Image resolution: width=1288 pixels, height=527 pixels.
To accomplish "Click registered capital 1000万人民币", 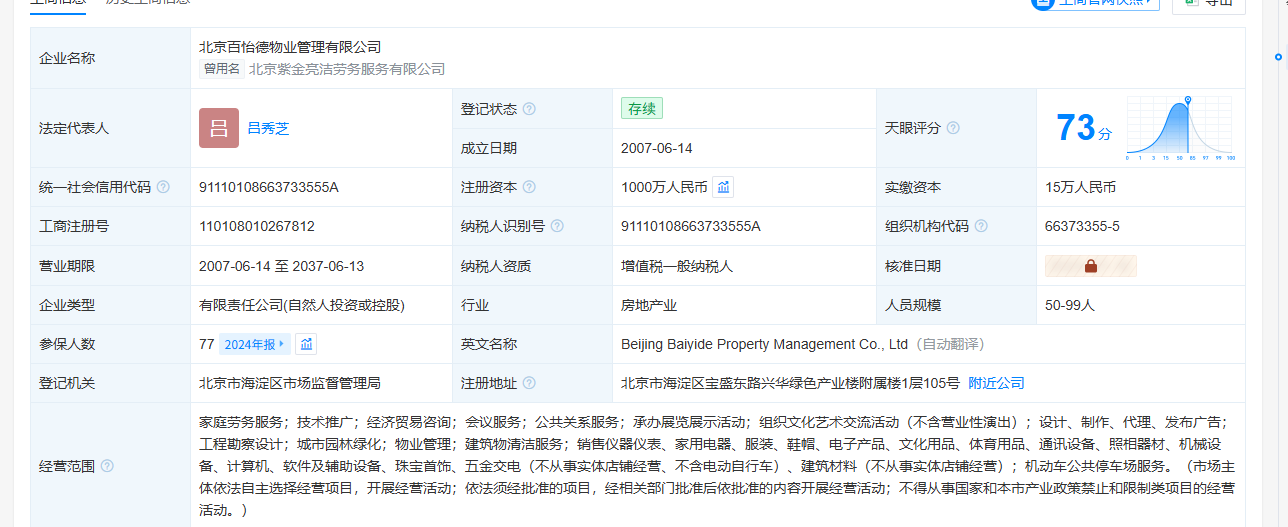I will coord(664,187).
